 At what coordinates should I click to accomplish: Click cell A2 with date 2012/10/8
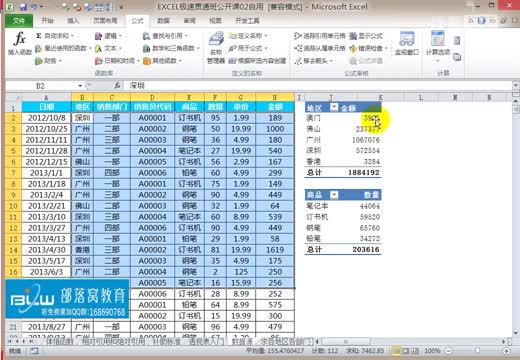pyautogui.click(x=46, y=118)
